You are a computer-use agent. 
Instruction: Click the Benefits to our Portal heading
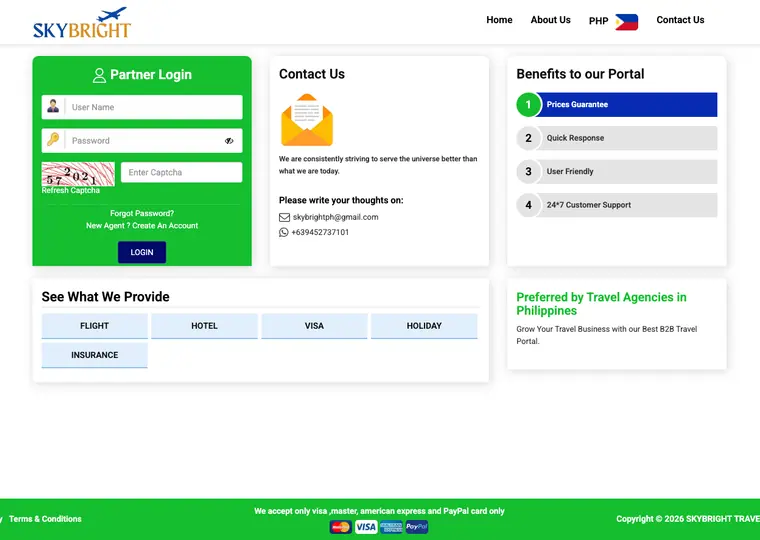point(580,74)
